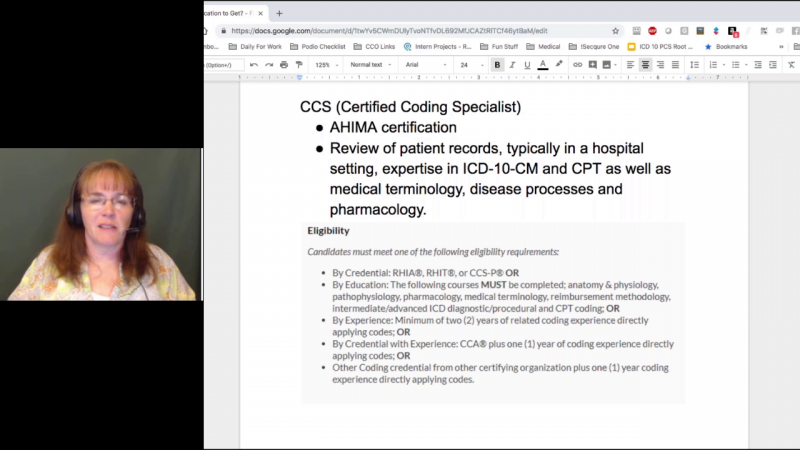Close the current browser tab
This screenshot has height=450, width=800.
(260, 13)
